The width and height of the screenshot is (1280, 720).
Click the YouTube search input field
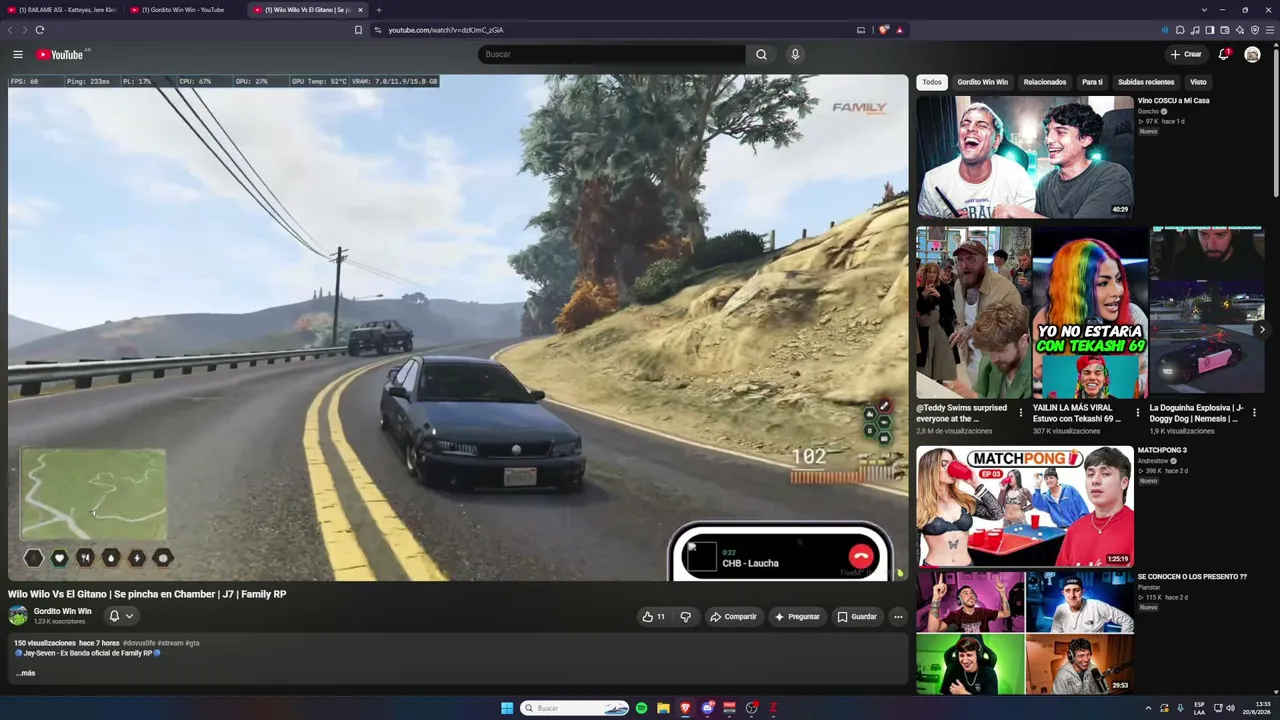pyautogui.click(x=612, y=54)
